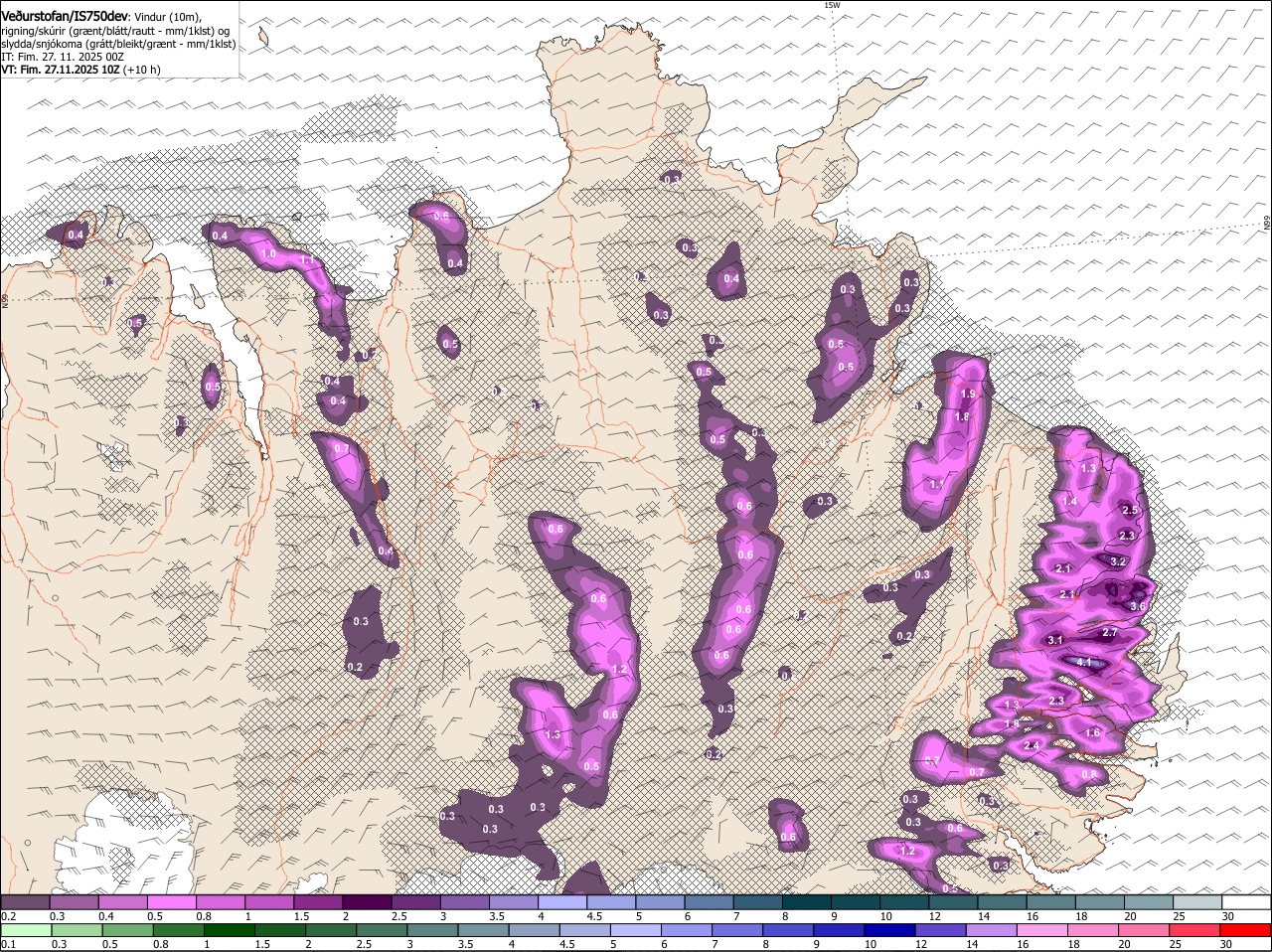Select the upper legend swatch starting at 14

point(1004,902)
